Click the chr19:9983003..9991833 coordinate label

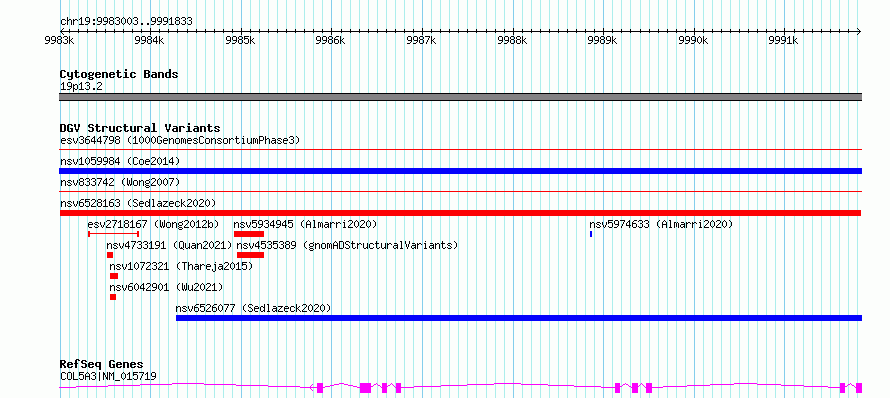[126, 22]
